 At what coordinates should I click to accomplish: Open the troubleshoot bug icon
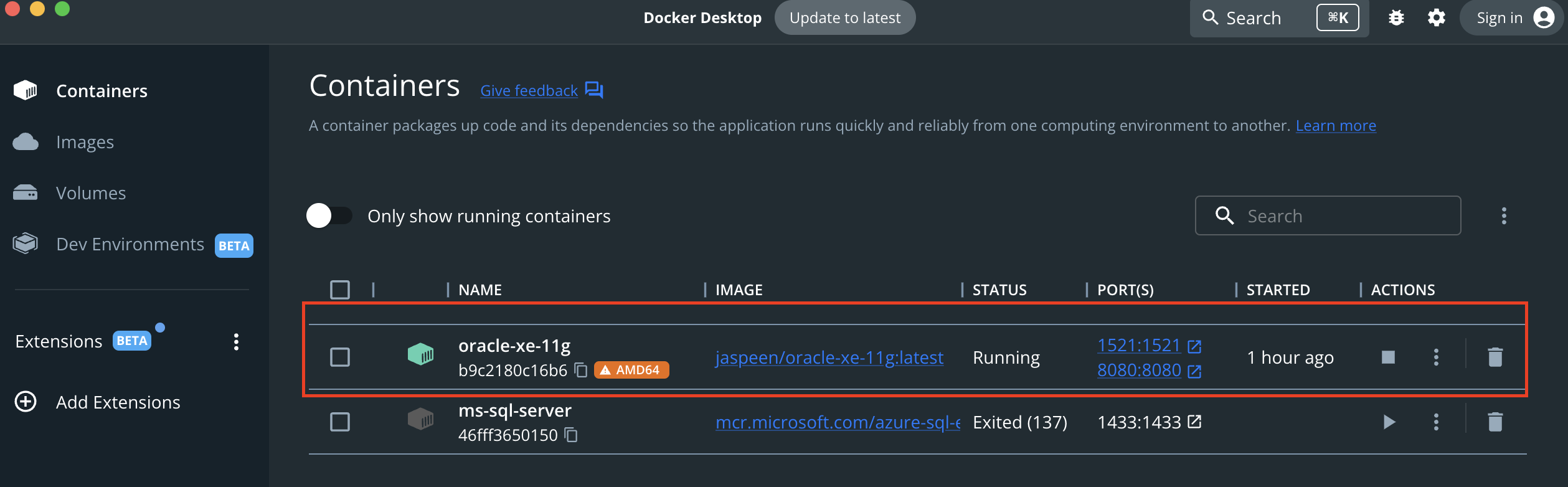(1397, 17)
